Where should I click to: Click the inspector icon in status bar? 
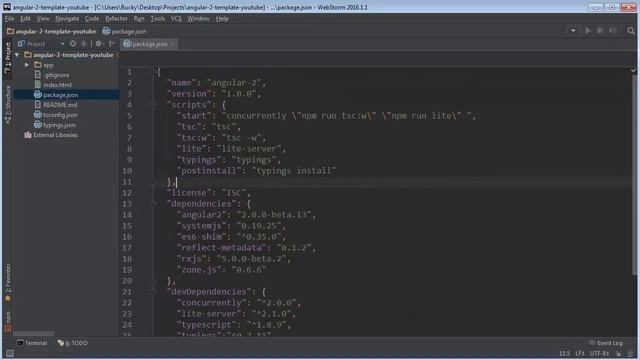pyautogui.click(x=631, y=353)
